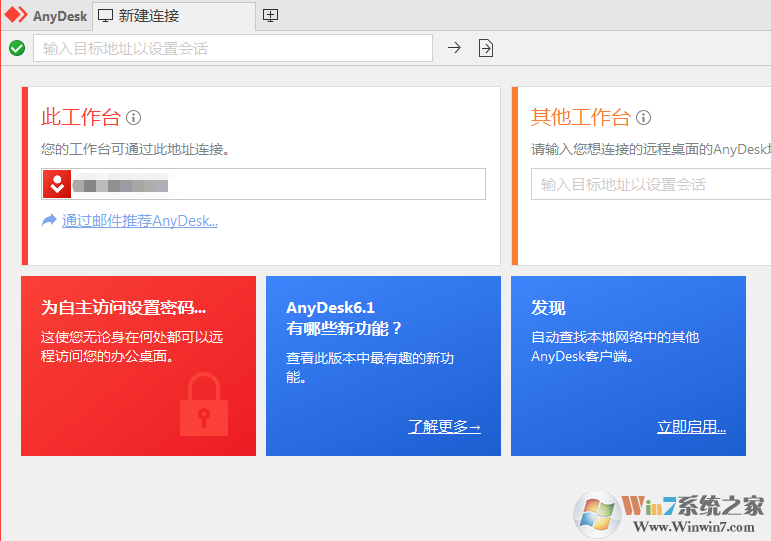The height and width of the screenshot is (541, 771).
Task: Click the 发现 discovery tile heading
Action: [x=548, y=308]
